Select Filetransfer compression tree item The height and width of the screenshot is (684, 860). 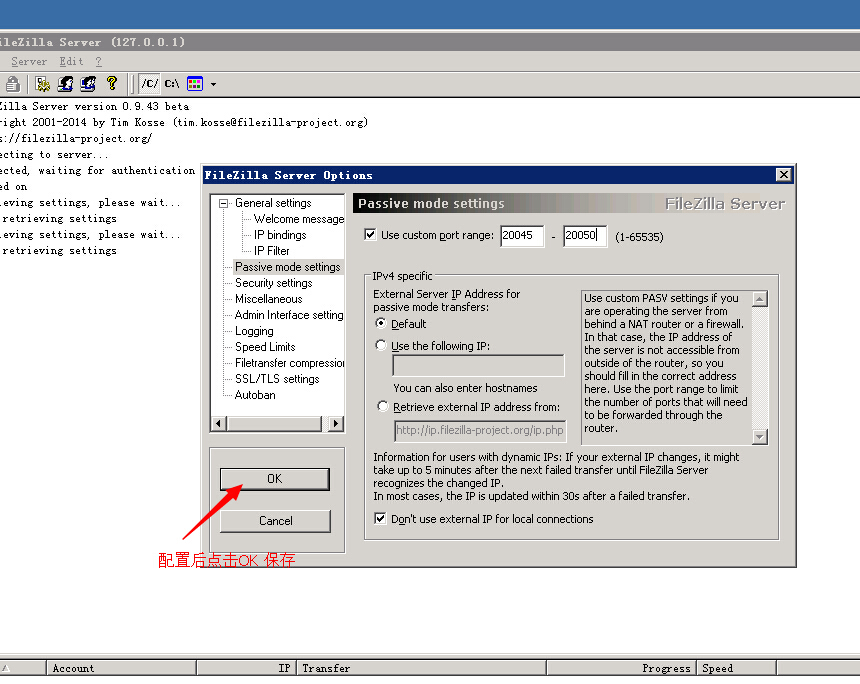click(290, 363)
